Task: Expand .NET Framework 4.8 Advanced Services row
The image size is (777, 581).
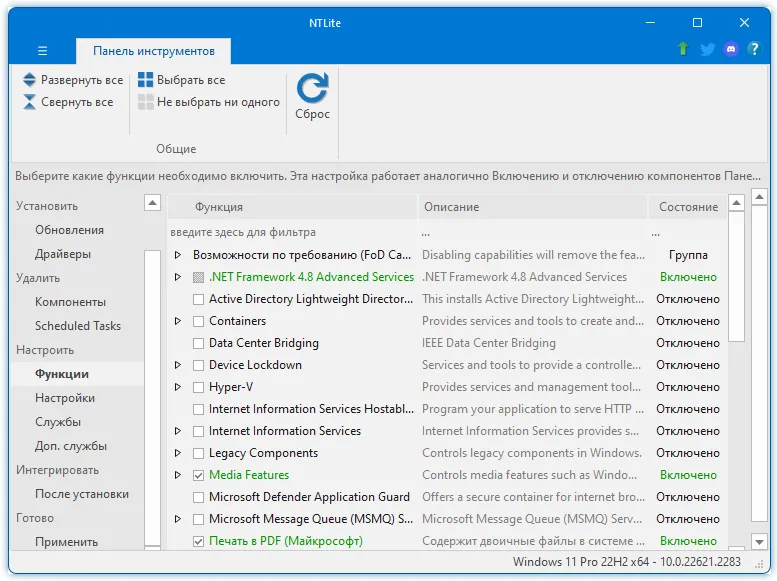Action: point(177,277)
